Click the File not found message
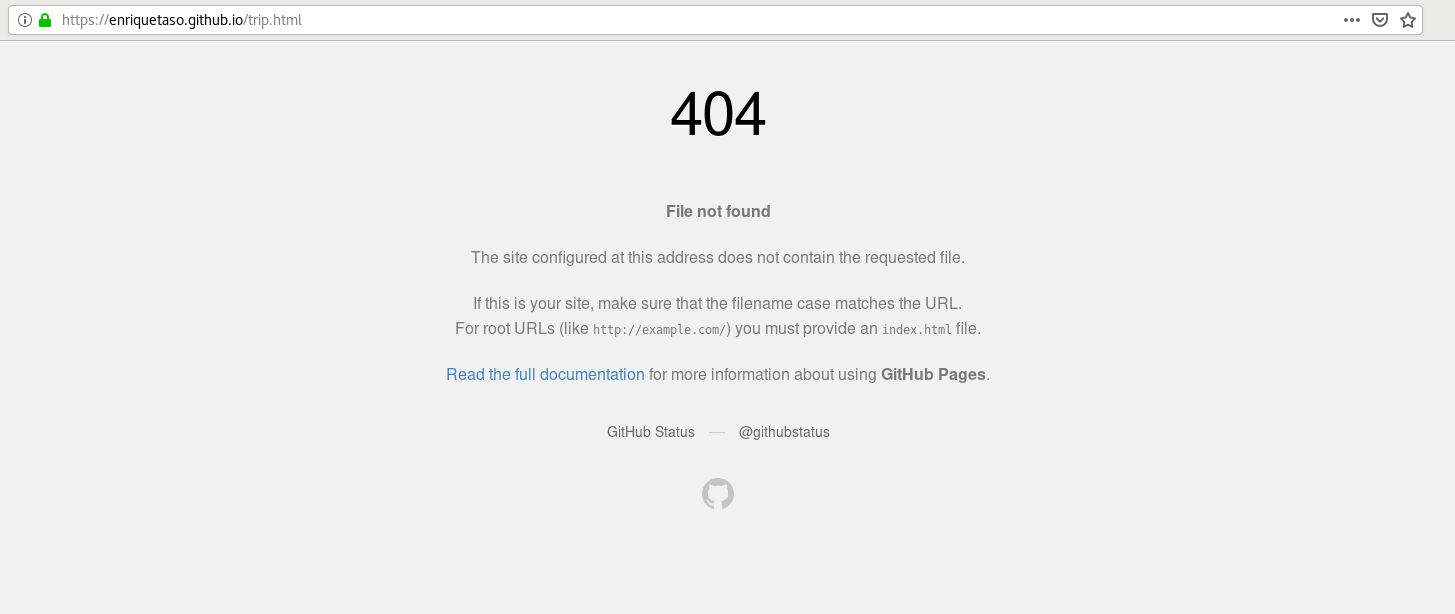This screenshot has width=1455, height=614. (x=718, y=211)
